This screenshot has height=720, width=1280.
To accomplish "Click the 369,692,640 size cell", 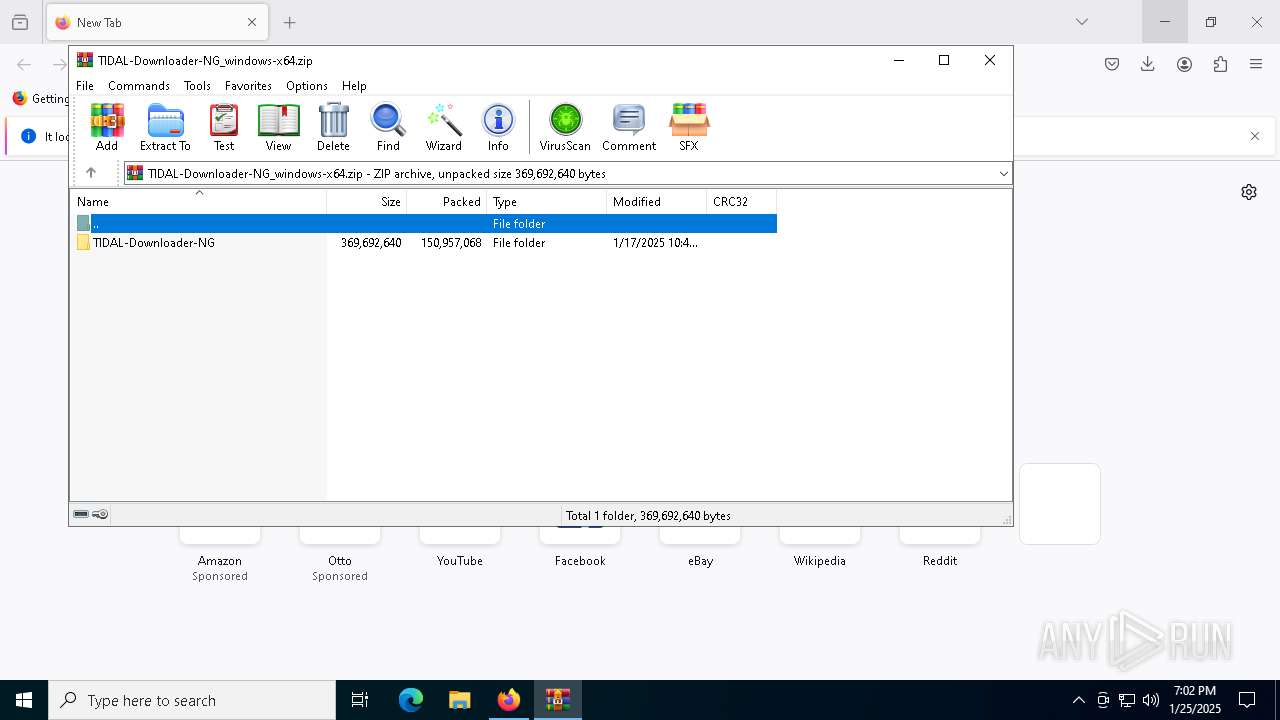I will (371, 243).
